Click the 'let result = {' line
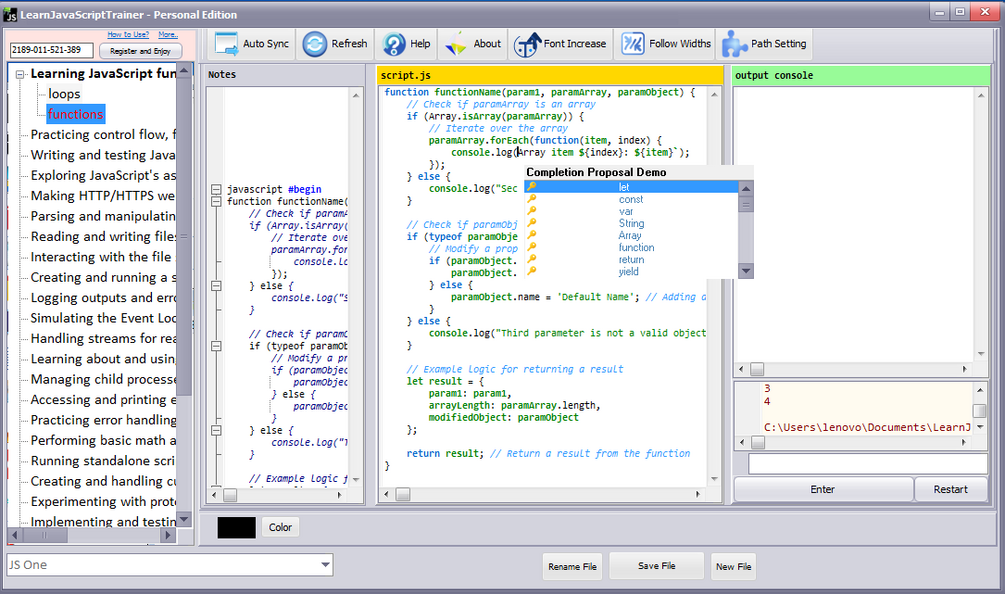 pyautogui.click(x=445, y=381)
